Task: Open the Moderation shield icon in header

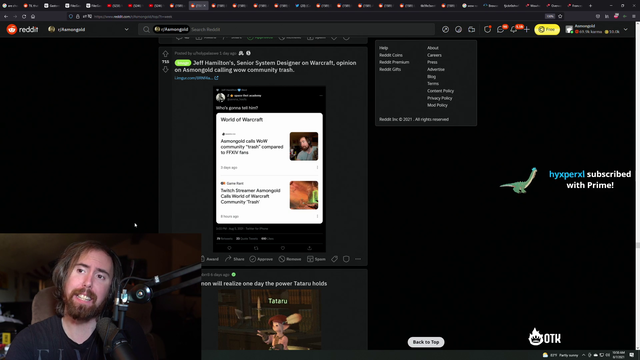Action: pos(487,29)
